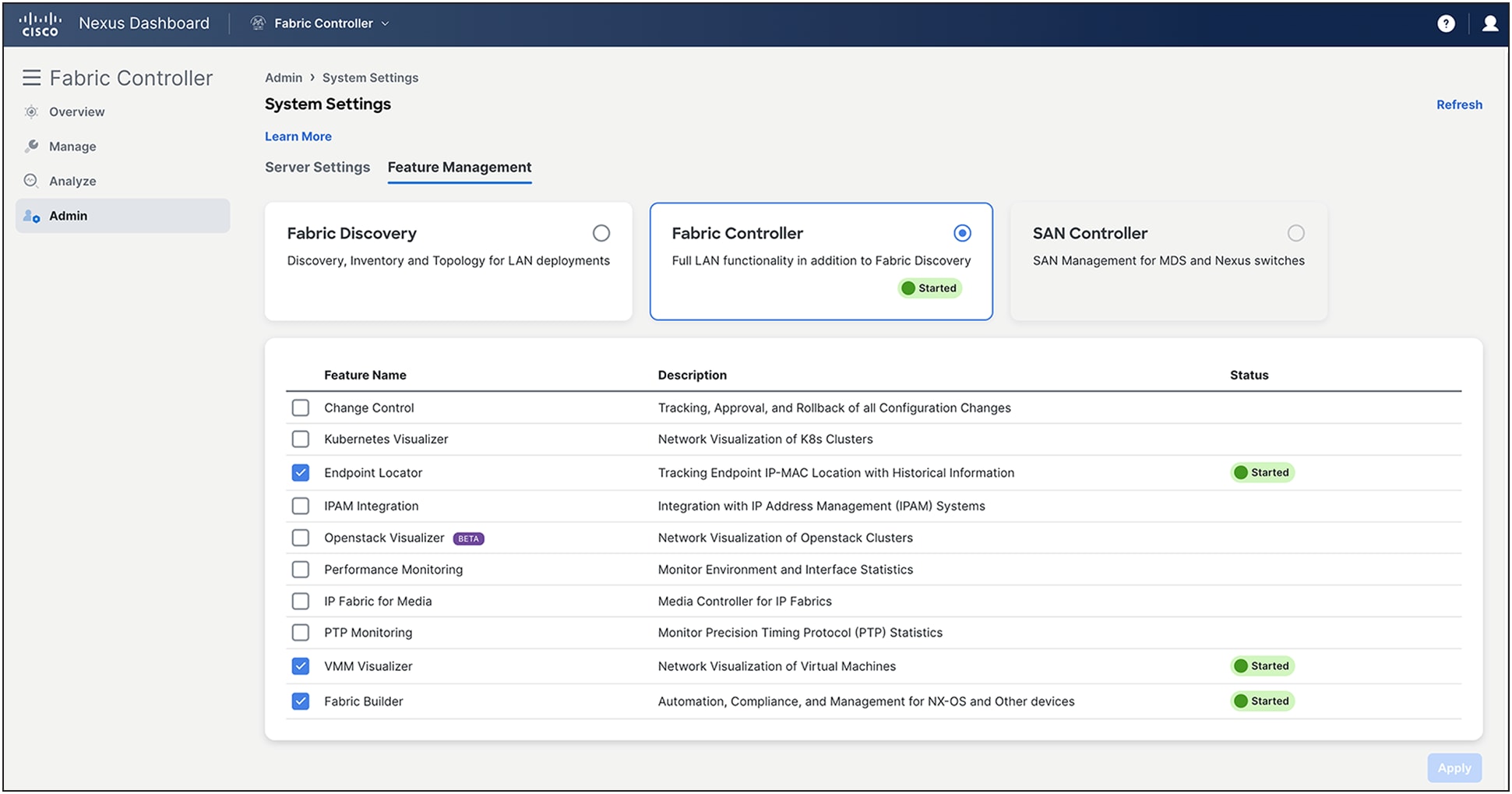Collapse the hamburger navigation menu
Screen dimensions: 1512x794
tap(31, 78)
